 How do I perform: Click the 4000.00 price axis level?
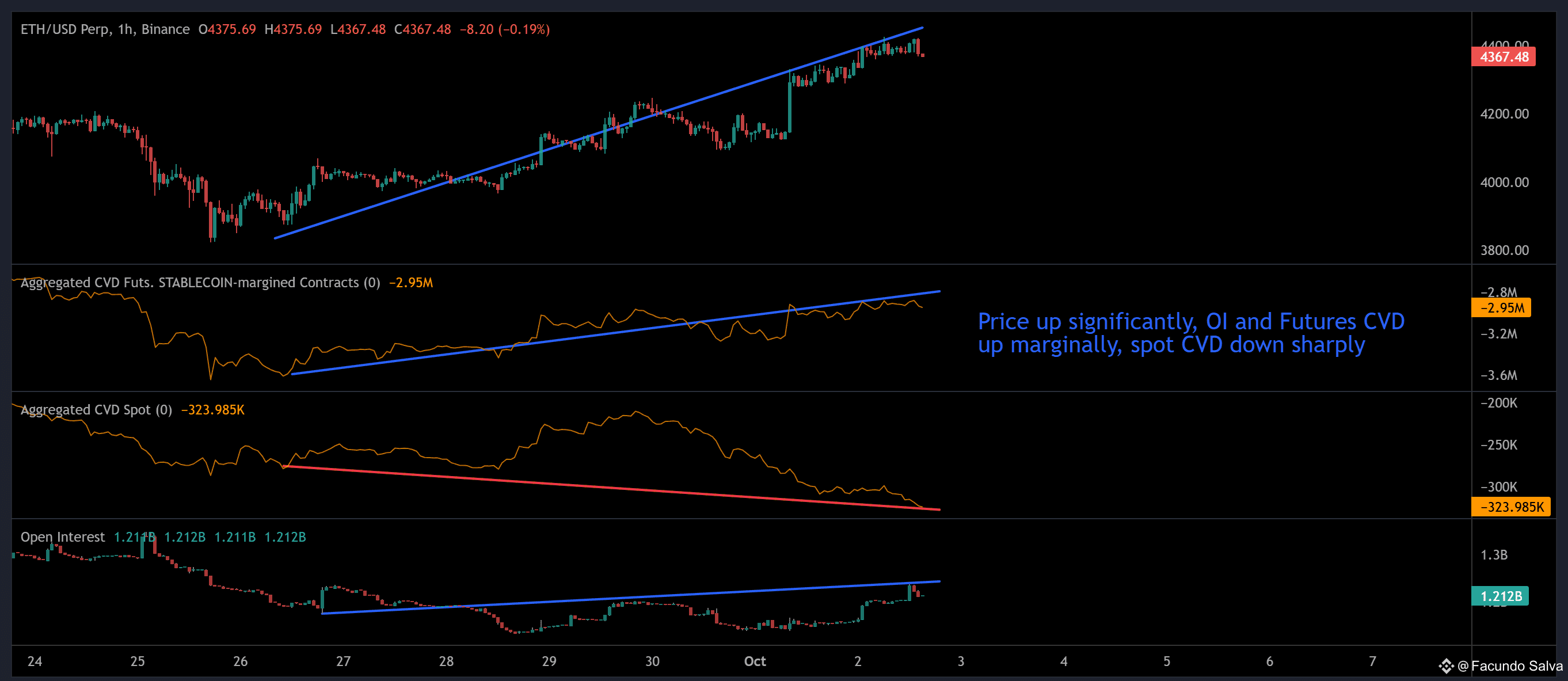[1504, 182]
